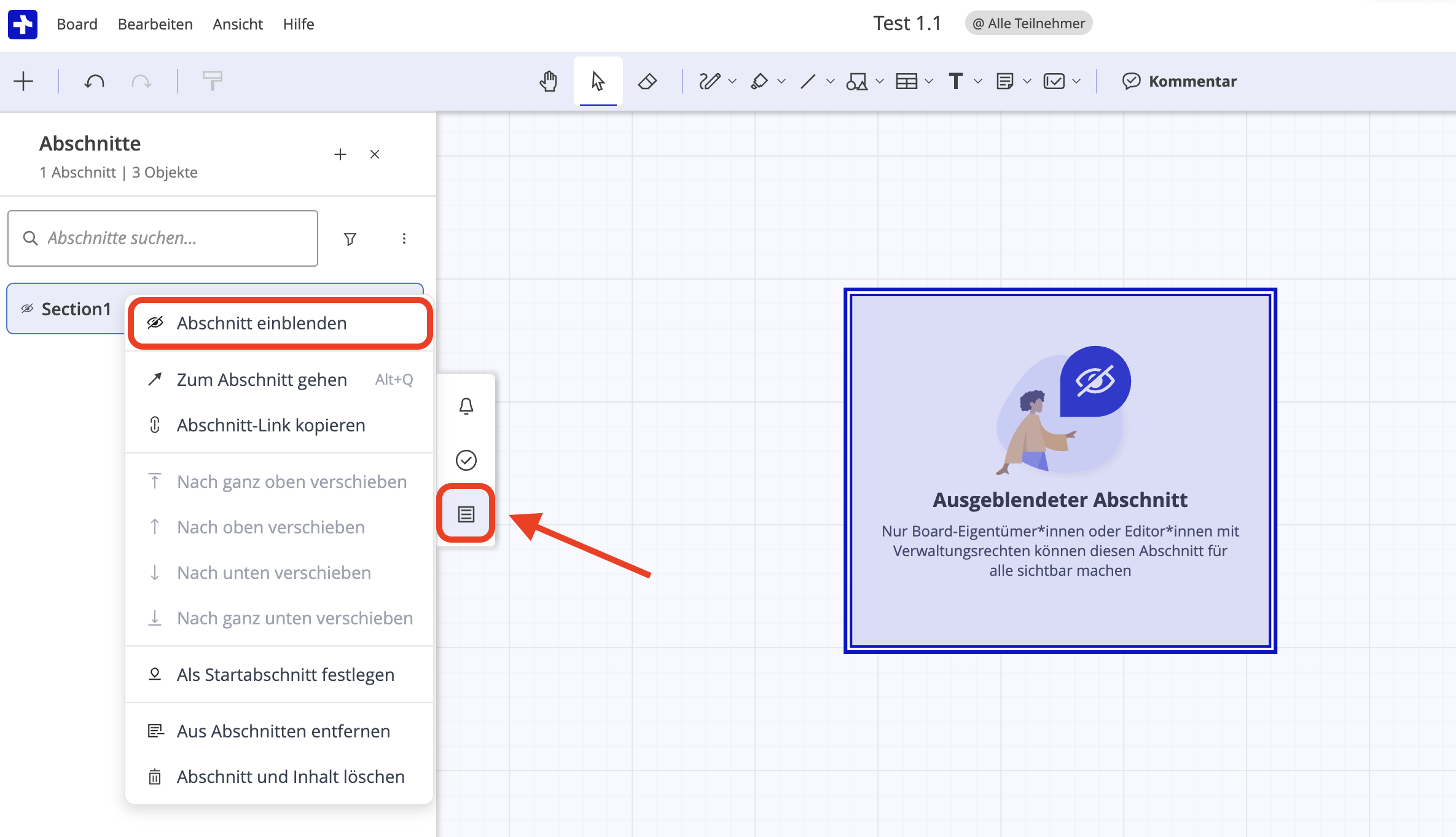Image resolution: width=1456 pixels, height=837 pixels.
Task: Expand the text tool options arrow
Action: point(978,81)
